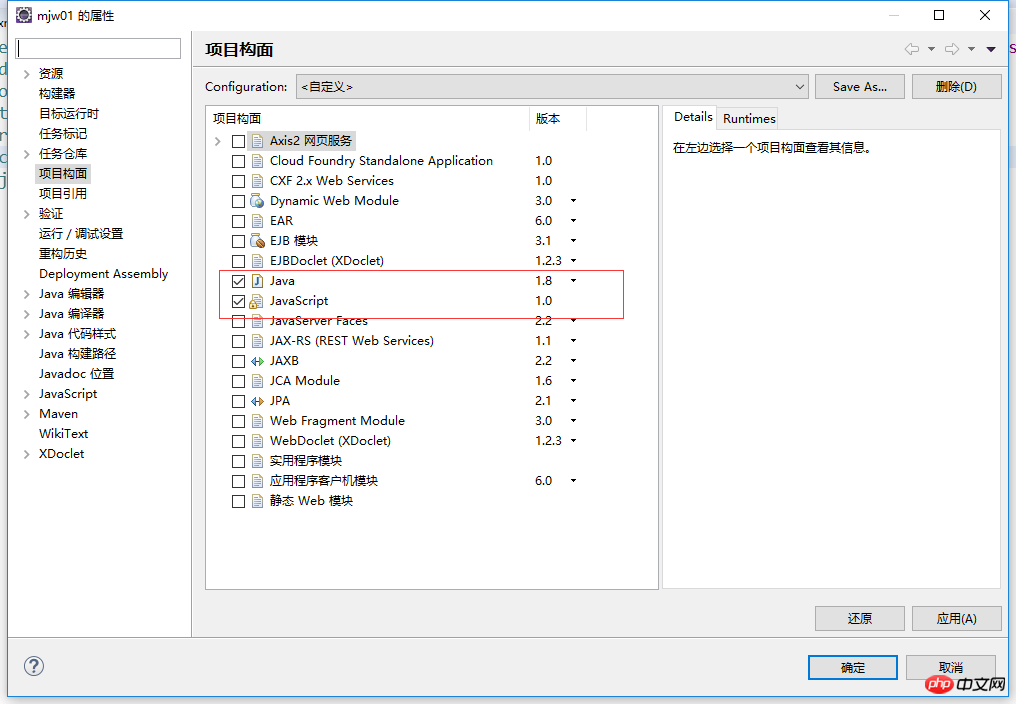Expand the 资源 tree node
The image size is (1016, 704).
coord(27,74)
